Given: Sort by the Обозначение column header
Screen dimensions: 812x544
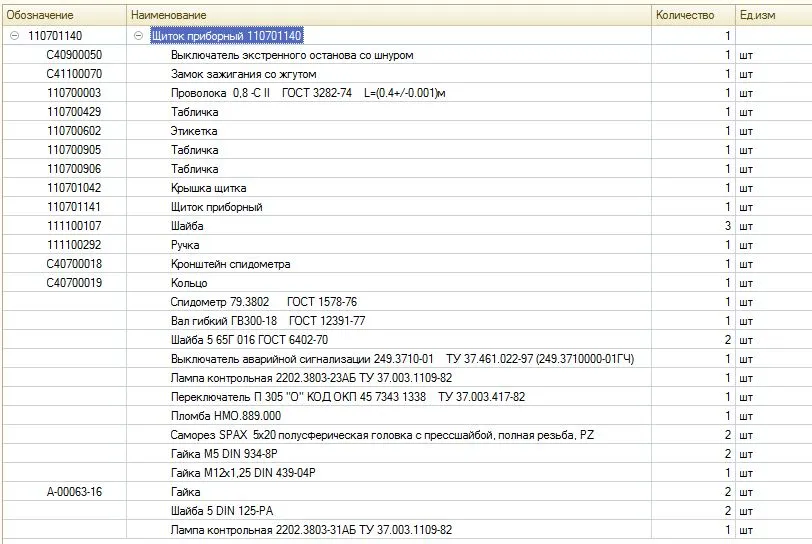Looking at the screenshot, I should pos(64,15).
